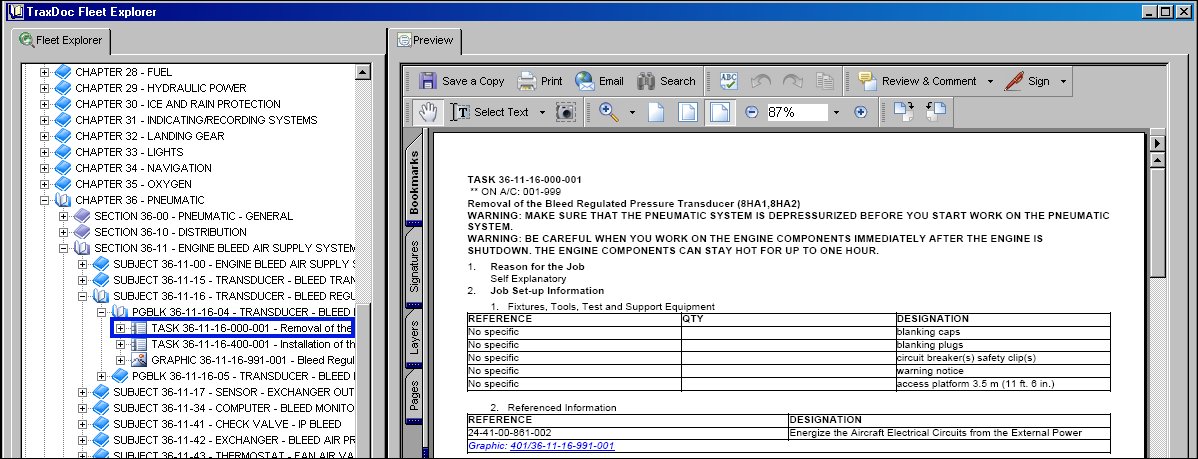Click the Redo arrow icon
Viewport: 1198px width, 459px height.
(792, 81)
